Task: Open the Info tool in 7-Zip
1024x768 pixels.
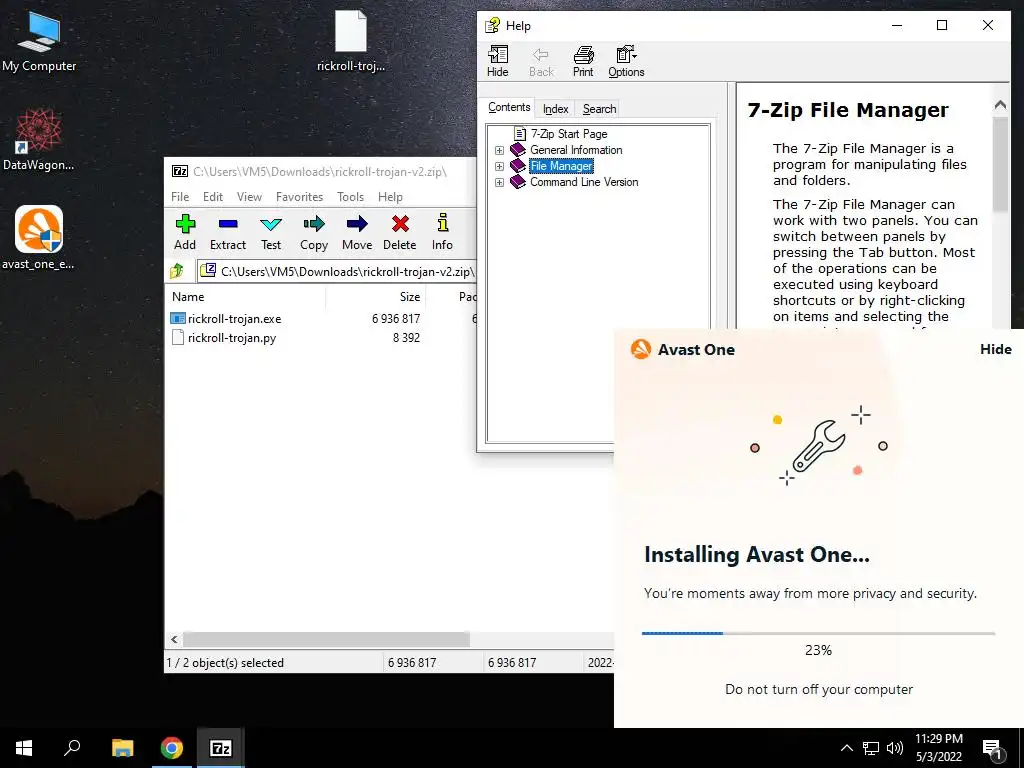Action: coord(442,232)
